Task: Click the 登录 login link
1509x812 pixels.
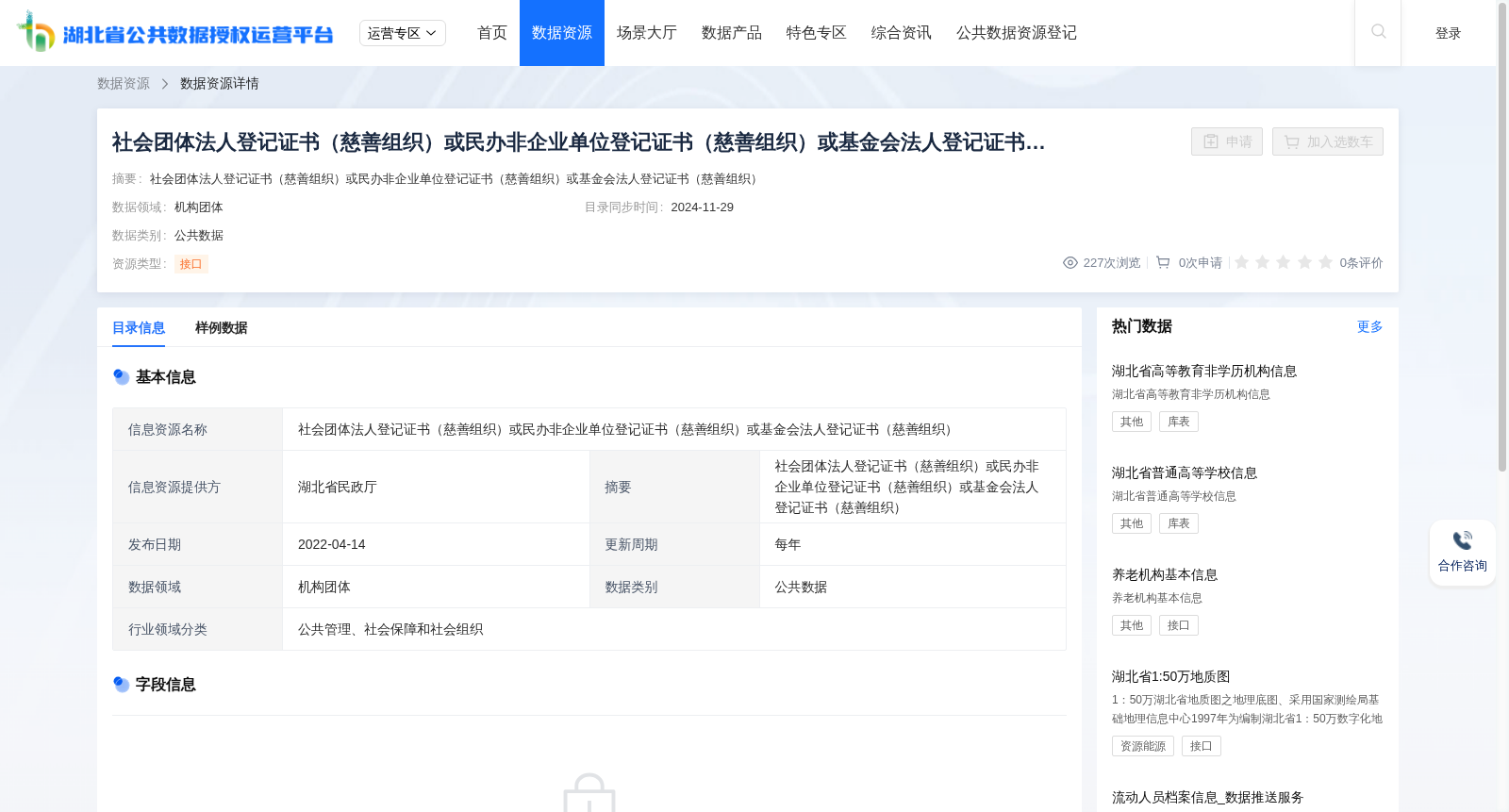Action: [x=1449, y=33]
